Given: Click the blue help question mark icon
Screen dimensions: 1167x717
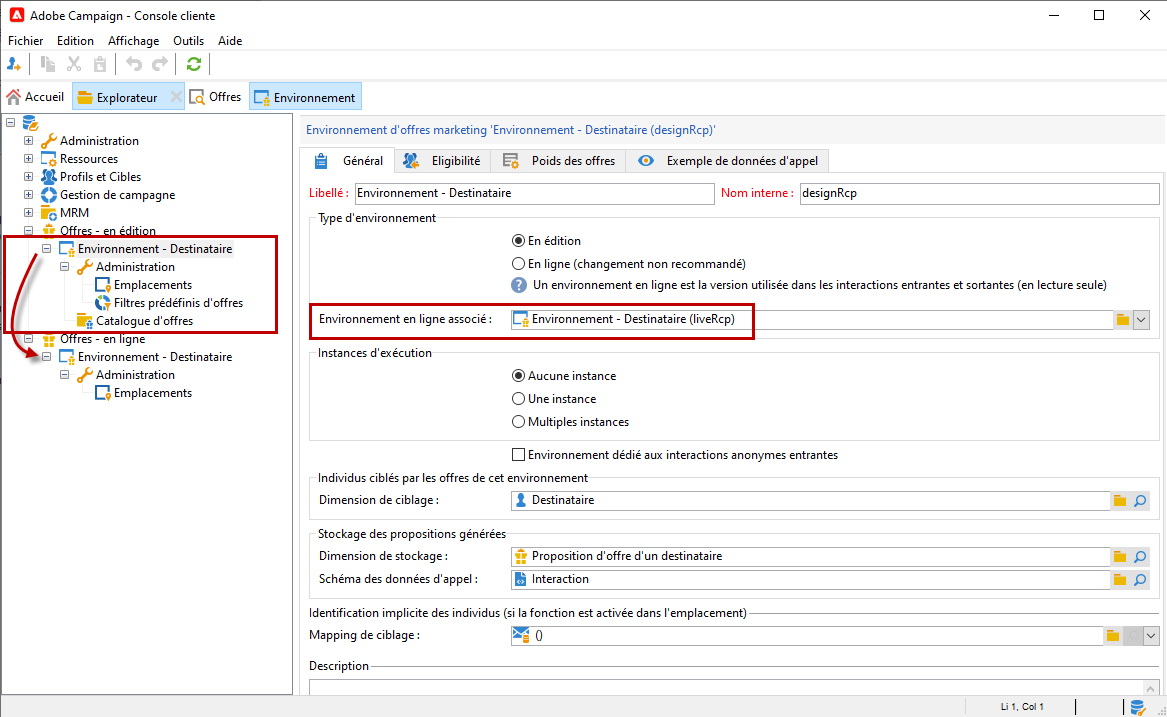Looking at the screenshot, I should pos(519,285).
